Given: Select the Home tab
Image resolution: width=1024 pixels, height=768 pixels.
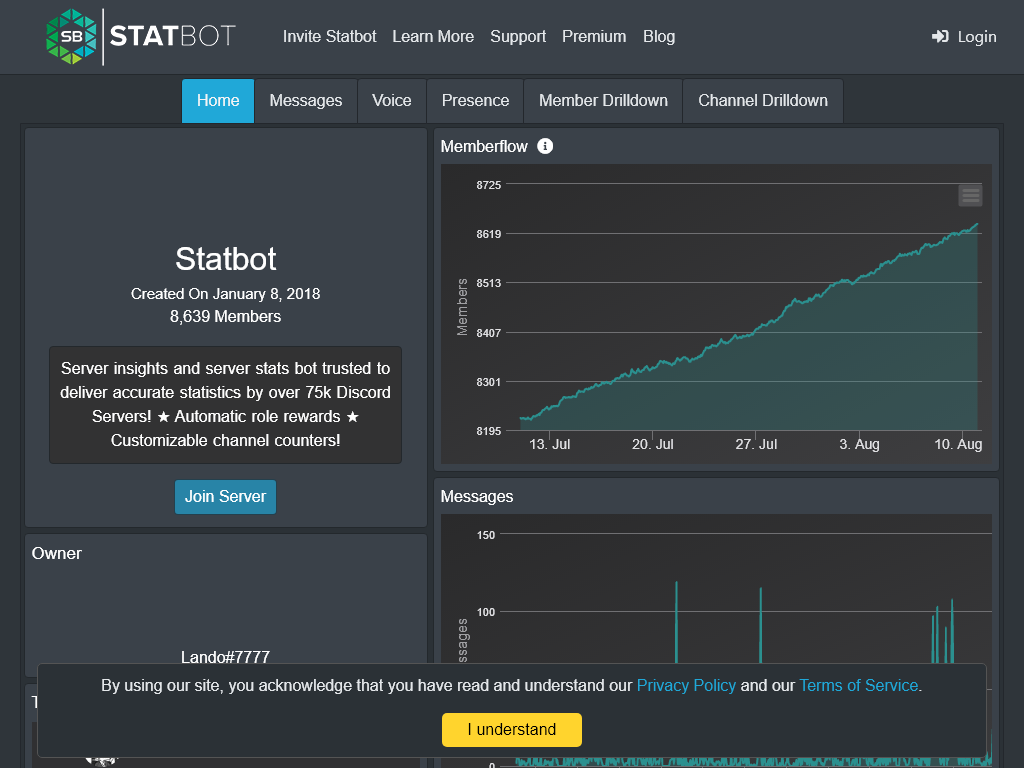Looking at the screenshot, I should pos(217,100).
